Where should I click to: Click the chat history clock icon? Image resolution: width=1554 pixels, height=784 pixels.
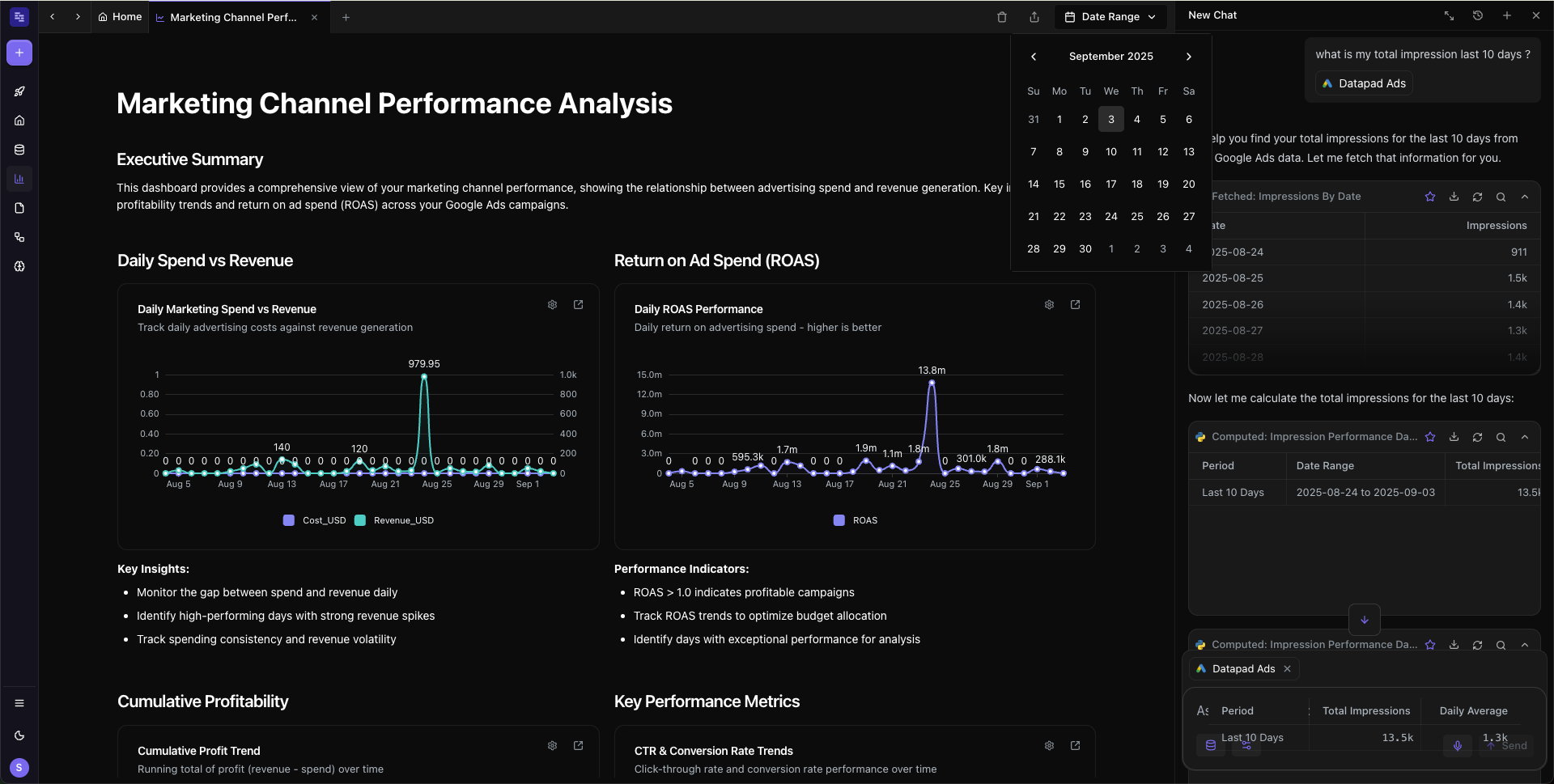1478,15
